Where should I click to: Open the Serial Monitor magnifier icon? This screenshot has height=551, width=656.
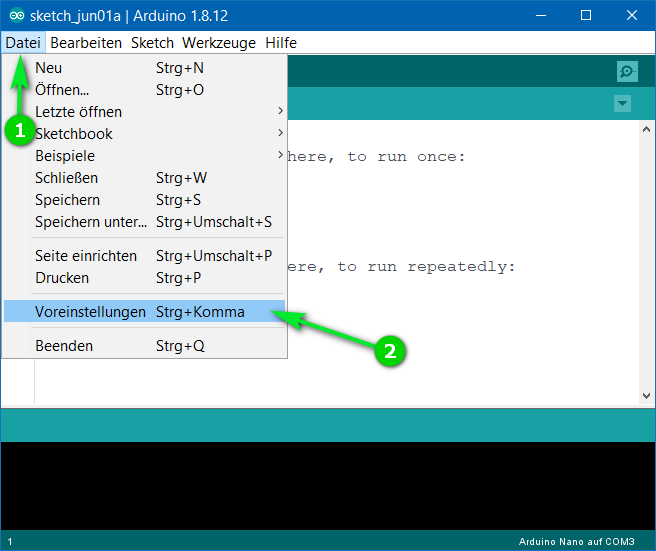tap(627, 72)
